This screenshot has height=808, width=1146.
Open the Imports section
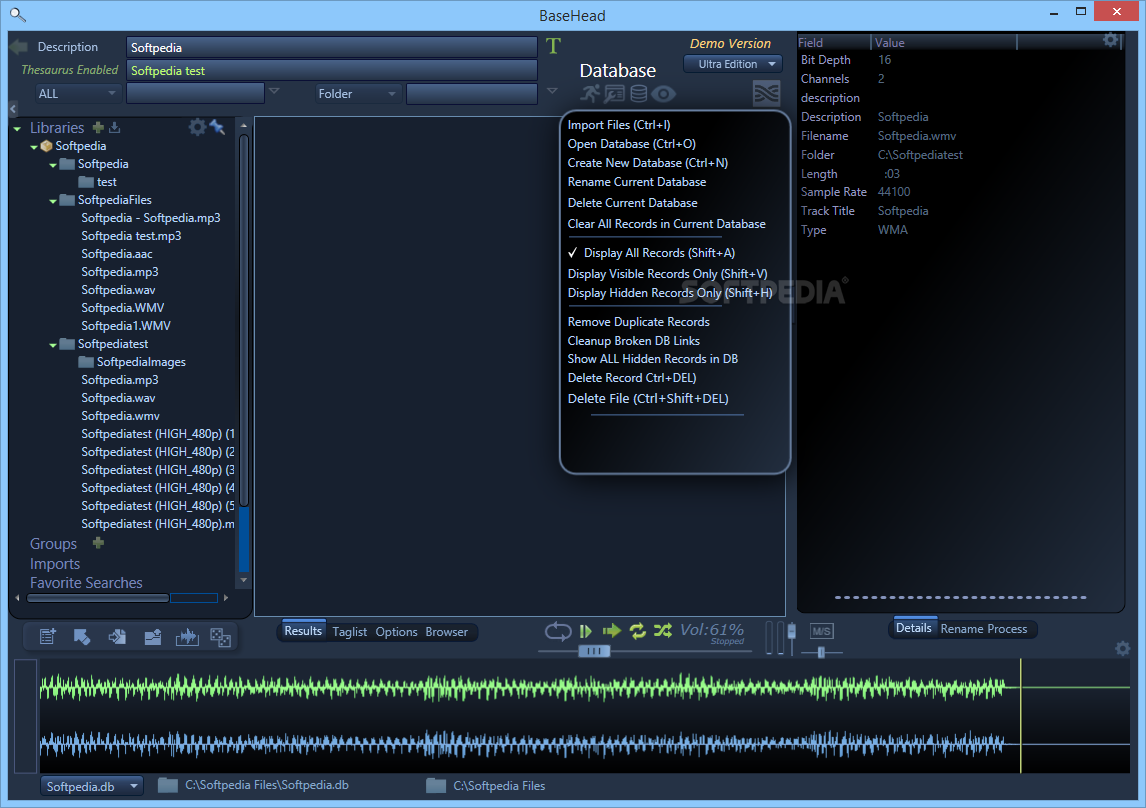tap(55, 564)
